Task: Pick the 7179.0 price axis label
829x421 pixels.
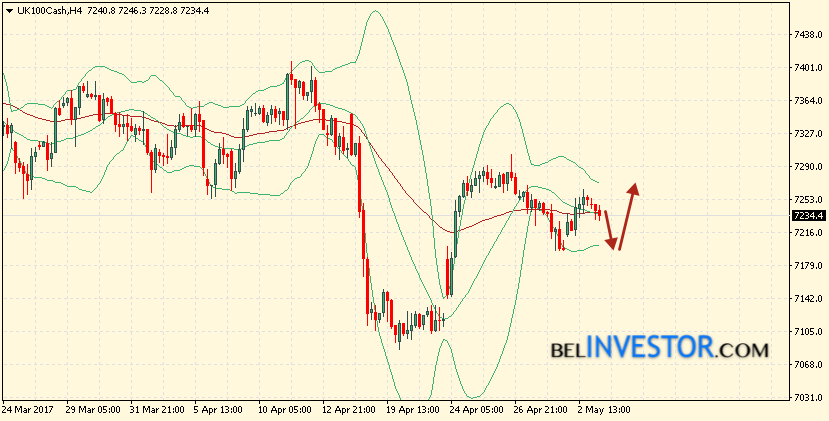Action: pyautogui.click(x=808, y=266)
